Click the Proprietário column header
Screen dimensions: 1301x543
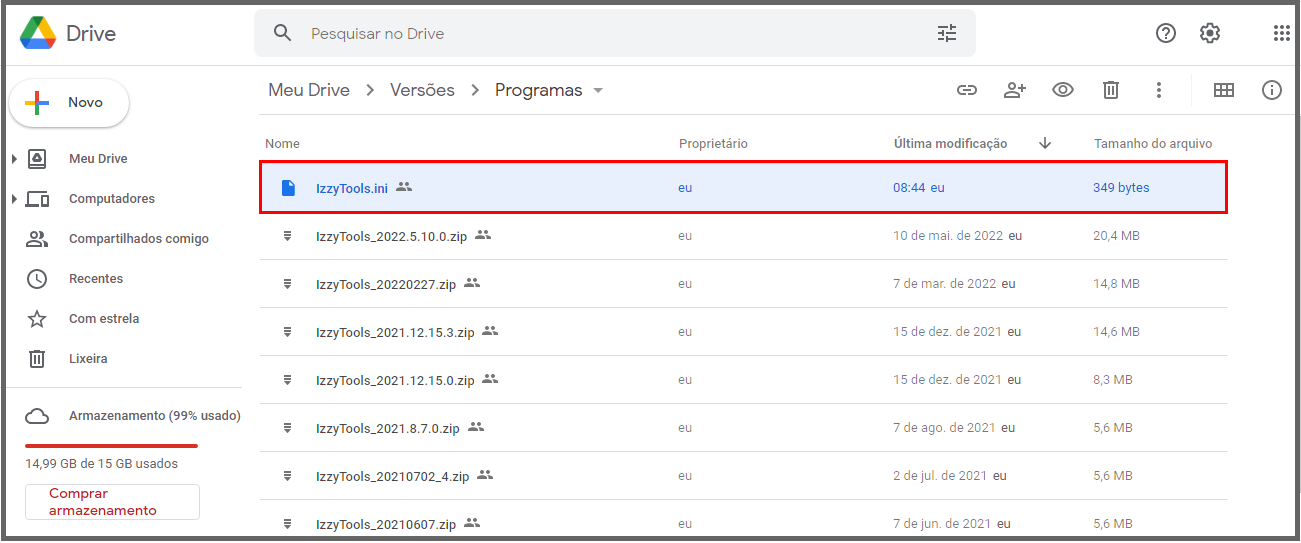coord(713,144)
